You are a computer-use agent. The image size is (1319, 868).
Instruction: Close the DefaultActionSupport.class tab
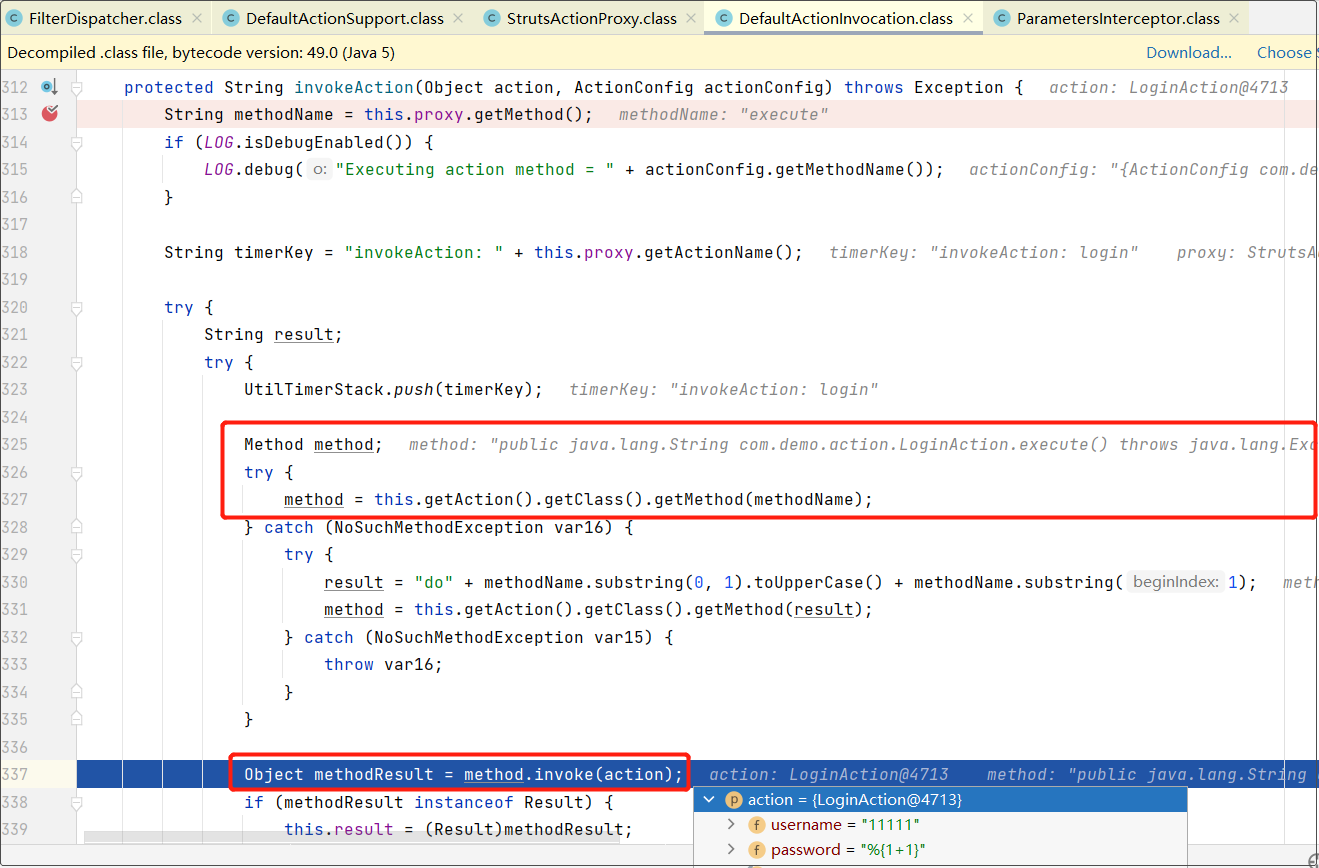[458, 18]
